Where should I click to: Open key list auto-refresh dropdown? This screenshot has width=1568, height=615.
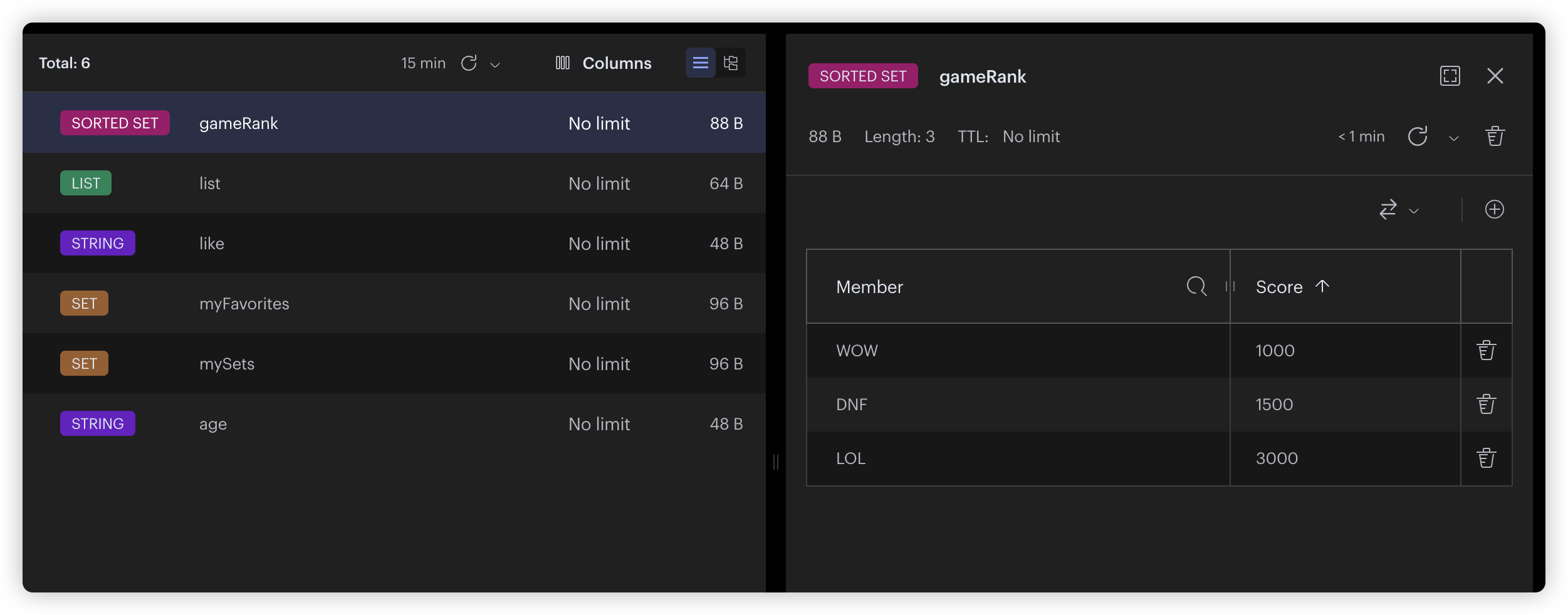coord(495,65)
